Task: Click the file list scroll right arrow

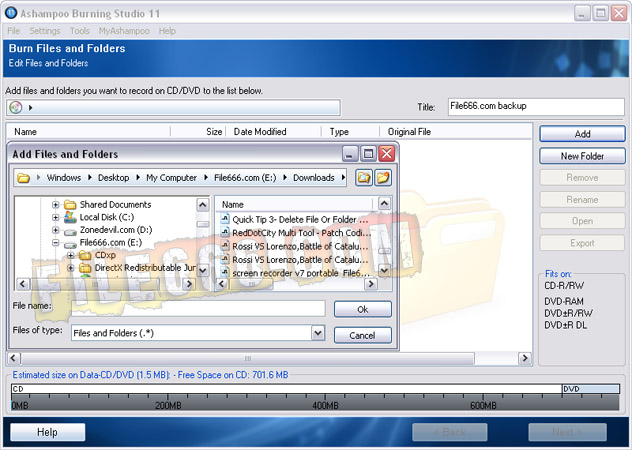Action: pos(370,284)
